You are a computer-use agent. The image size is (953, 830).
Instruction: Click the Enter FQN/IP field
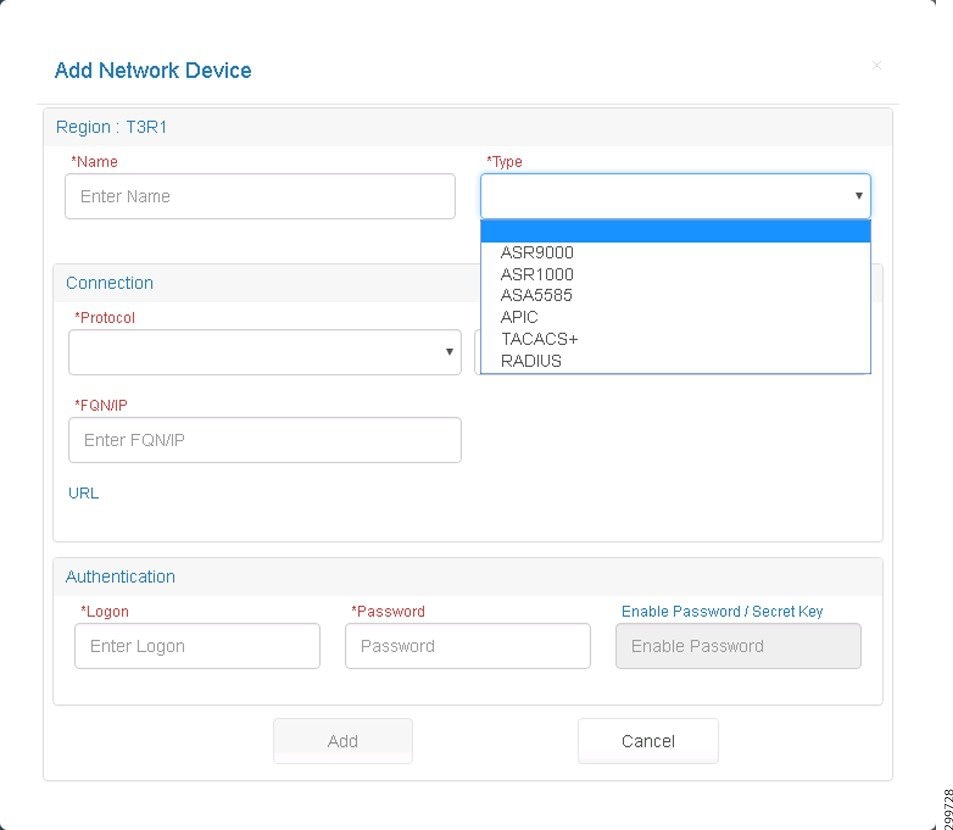pos(265,440)
